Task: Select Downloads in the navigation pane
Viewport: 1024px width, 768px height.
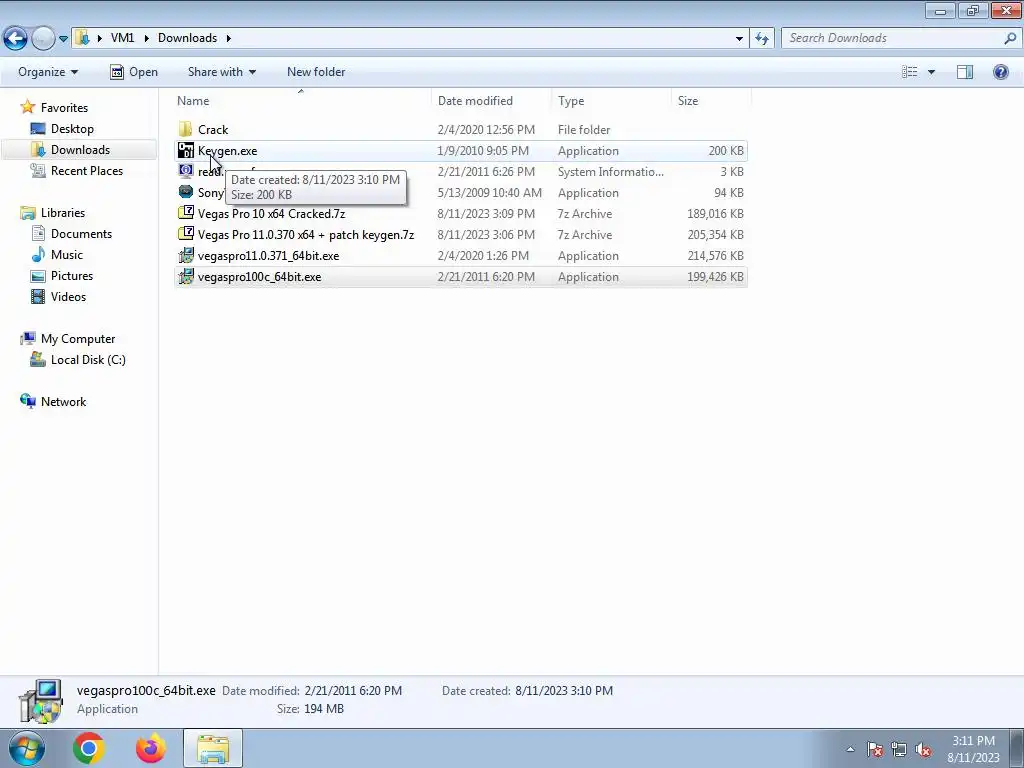Action: click(x=80, y=150)
